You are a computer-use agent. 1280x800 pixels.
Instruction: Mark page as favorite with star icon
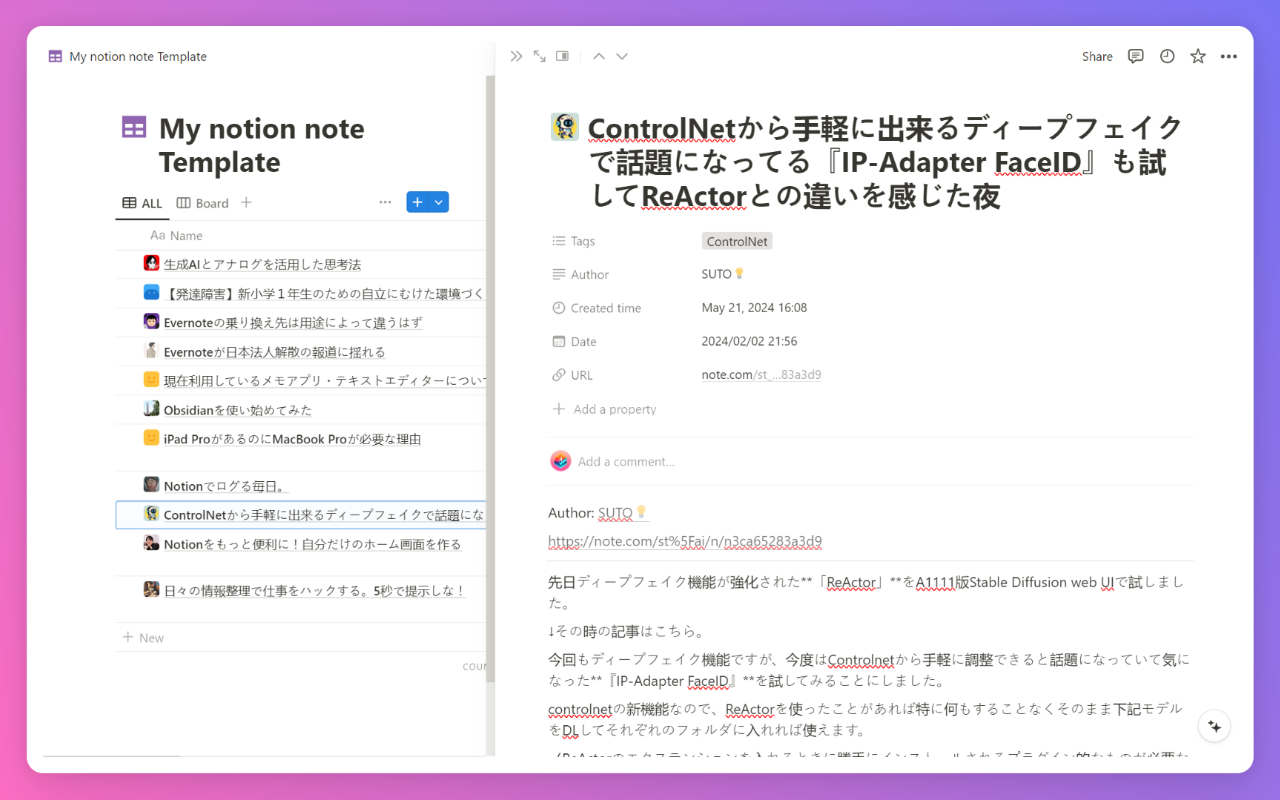(1198, 56)
